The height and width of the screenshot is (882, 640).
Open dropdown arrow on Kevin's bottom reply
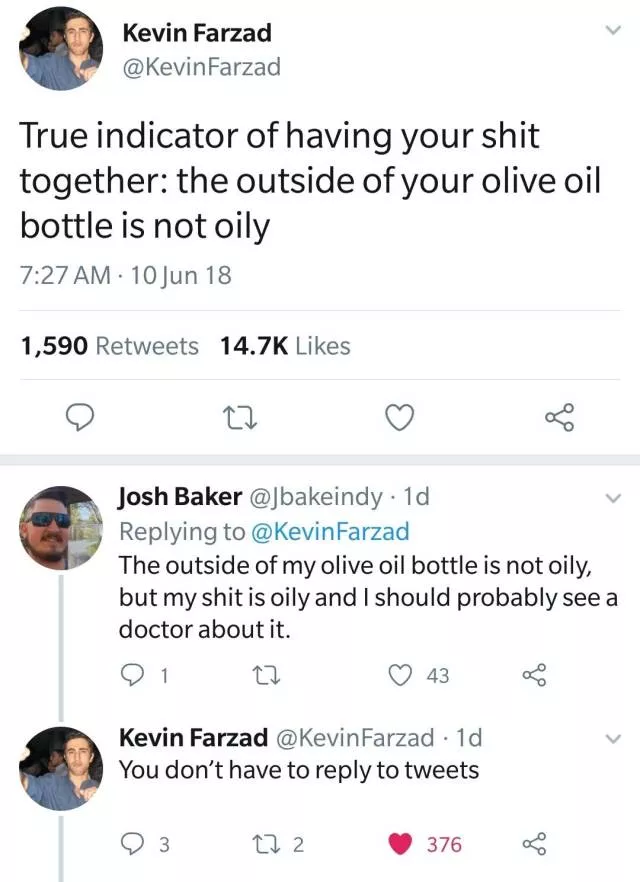tap(614, 739)
